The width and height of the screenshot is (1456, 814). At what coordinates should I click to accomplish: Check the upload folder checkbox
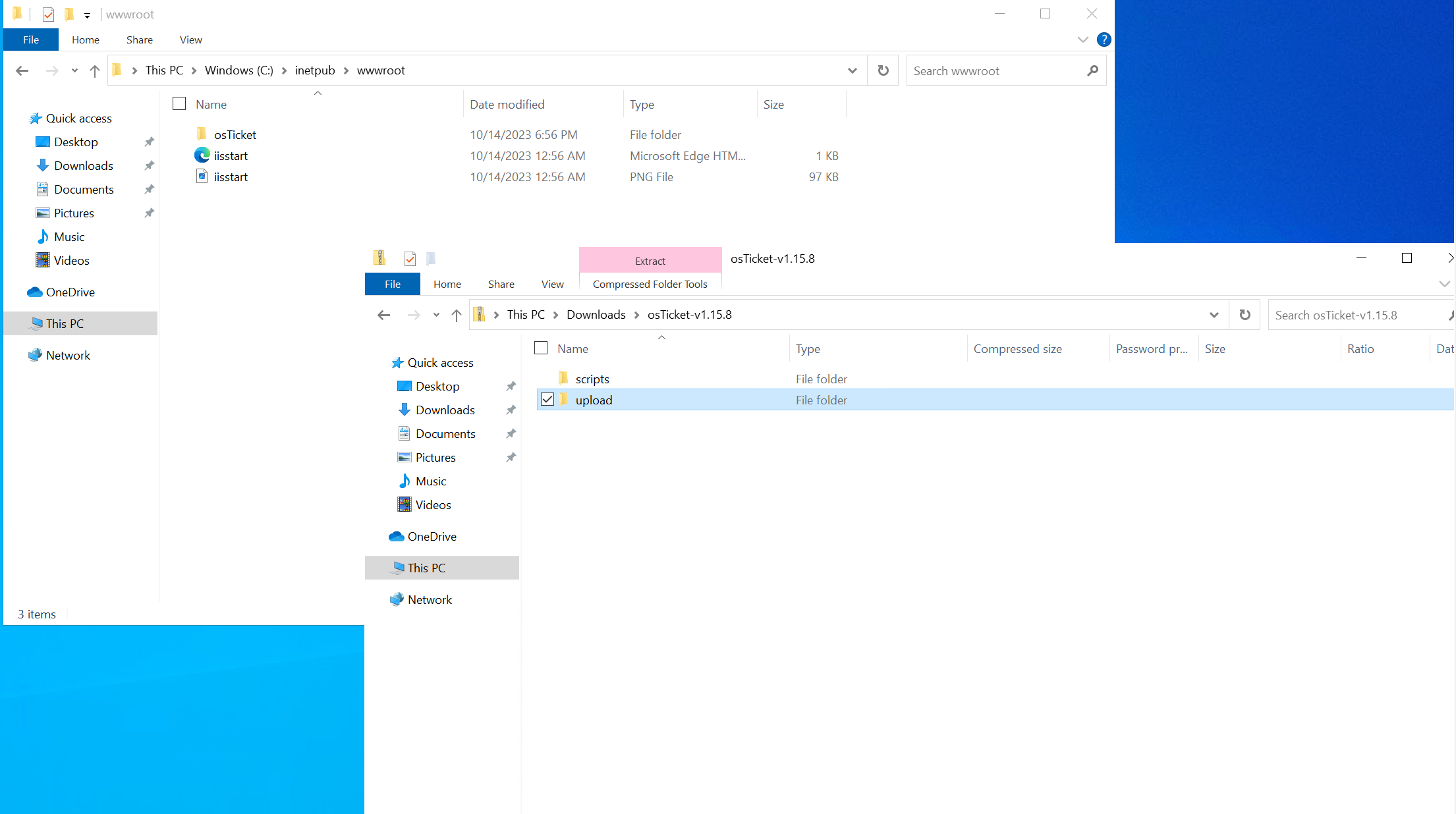click(x=547, y=399)
